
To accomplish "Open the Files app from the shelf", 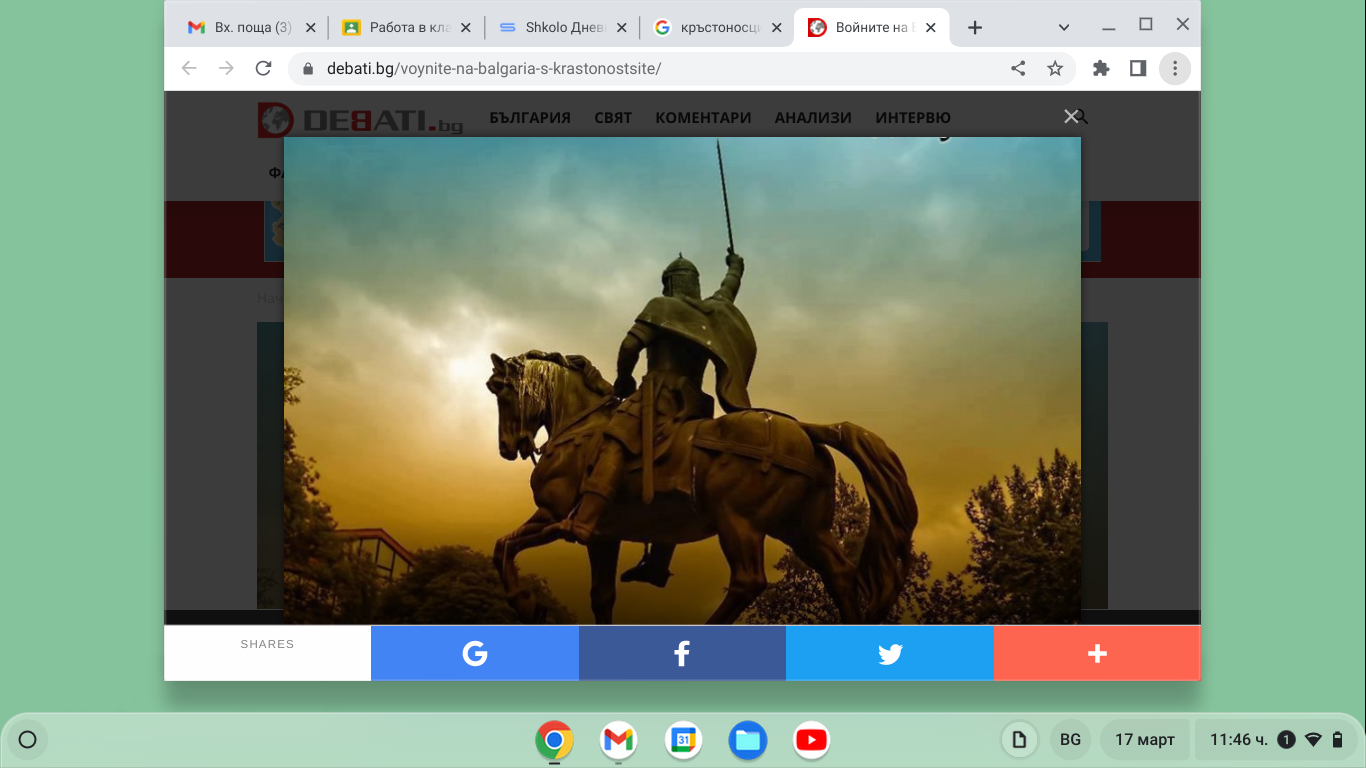I will [x=747, y=740].
